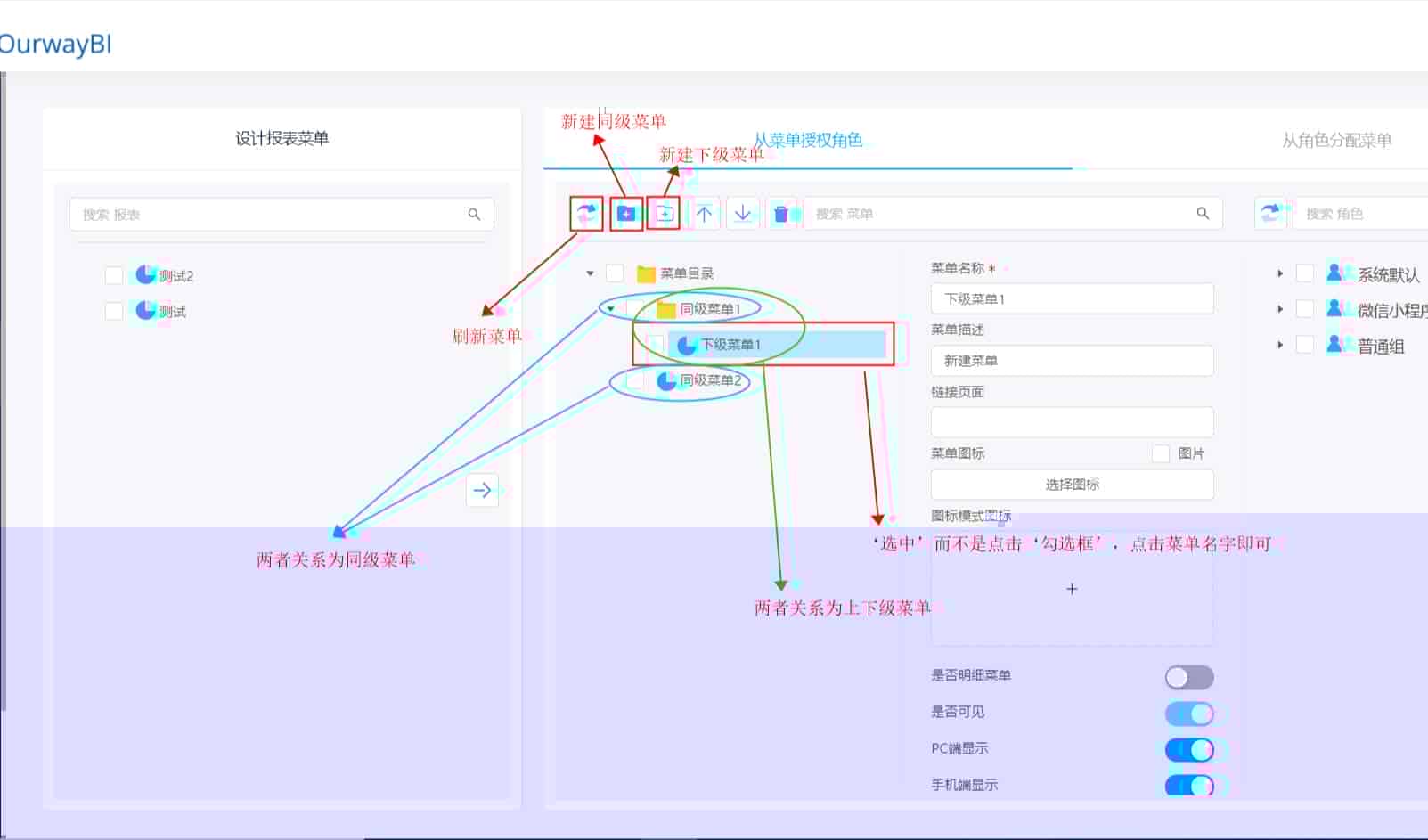Click the 下级菜单1 pie icon
This screenshot has height=840, width=1428.
(686, 345)
